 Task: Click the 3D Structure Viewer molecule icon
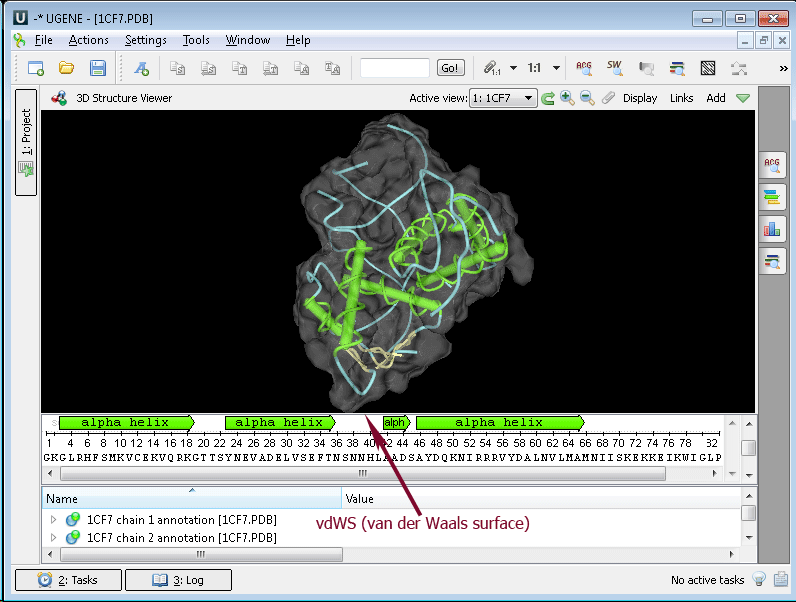tap(59, 98)
